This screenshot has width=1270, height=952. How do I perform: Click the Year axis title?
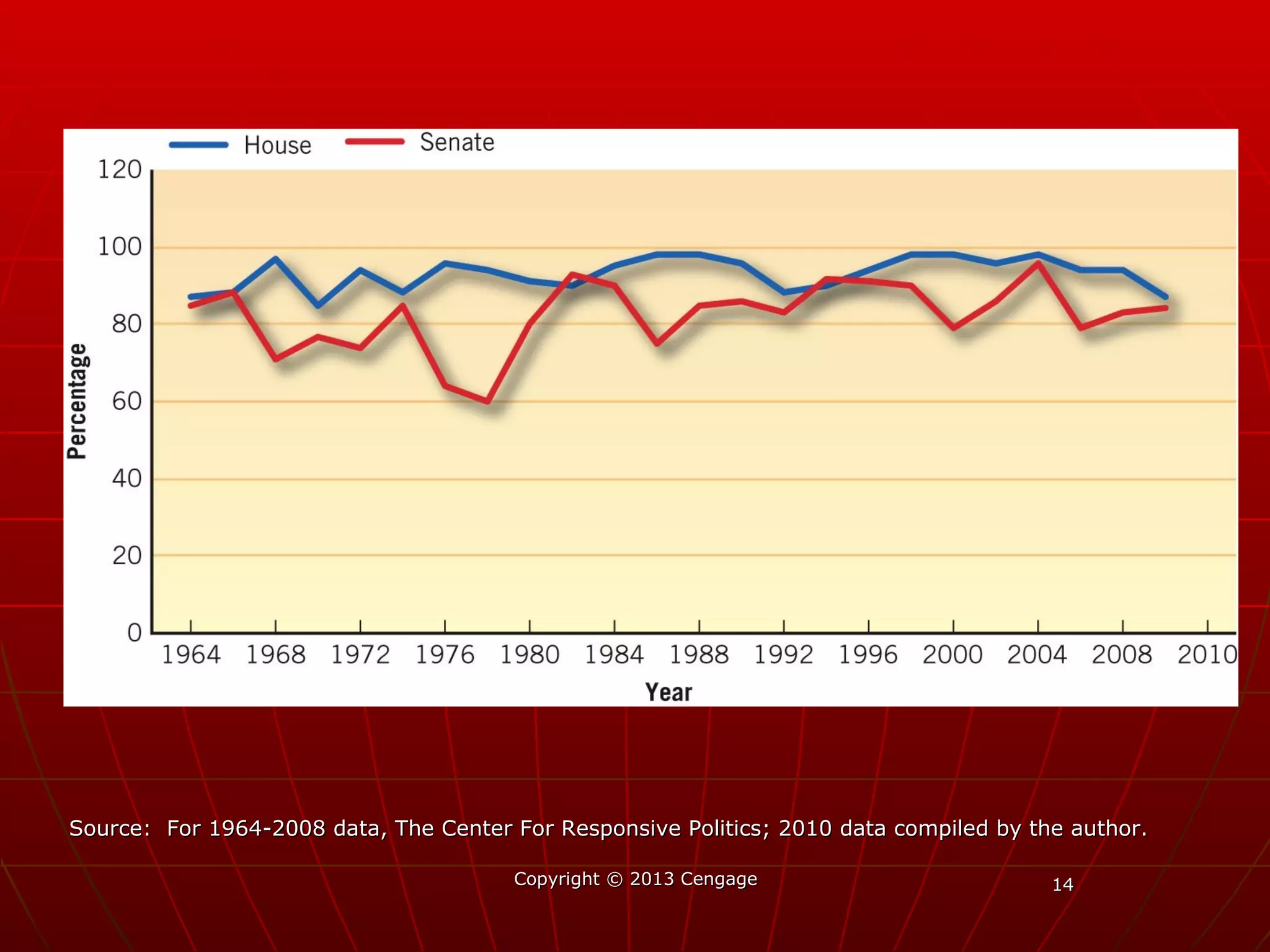(668, 692)
